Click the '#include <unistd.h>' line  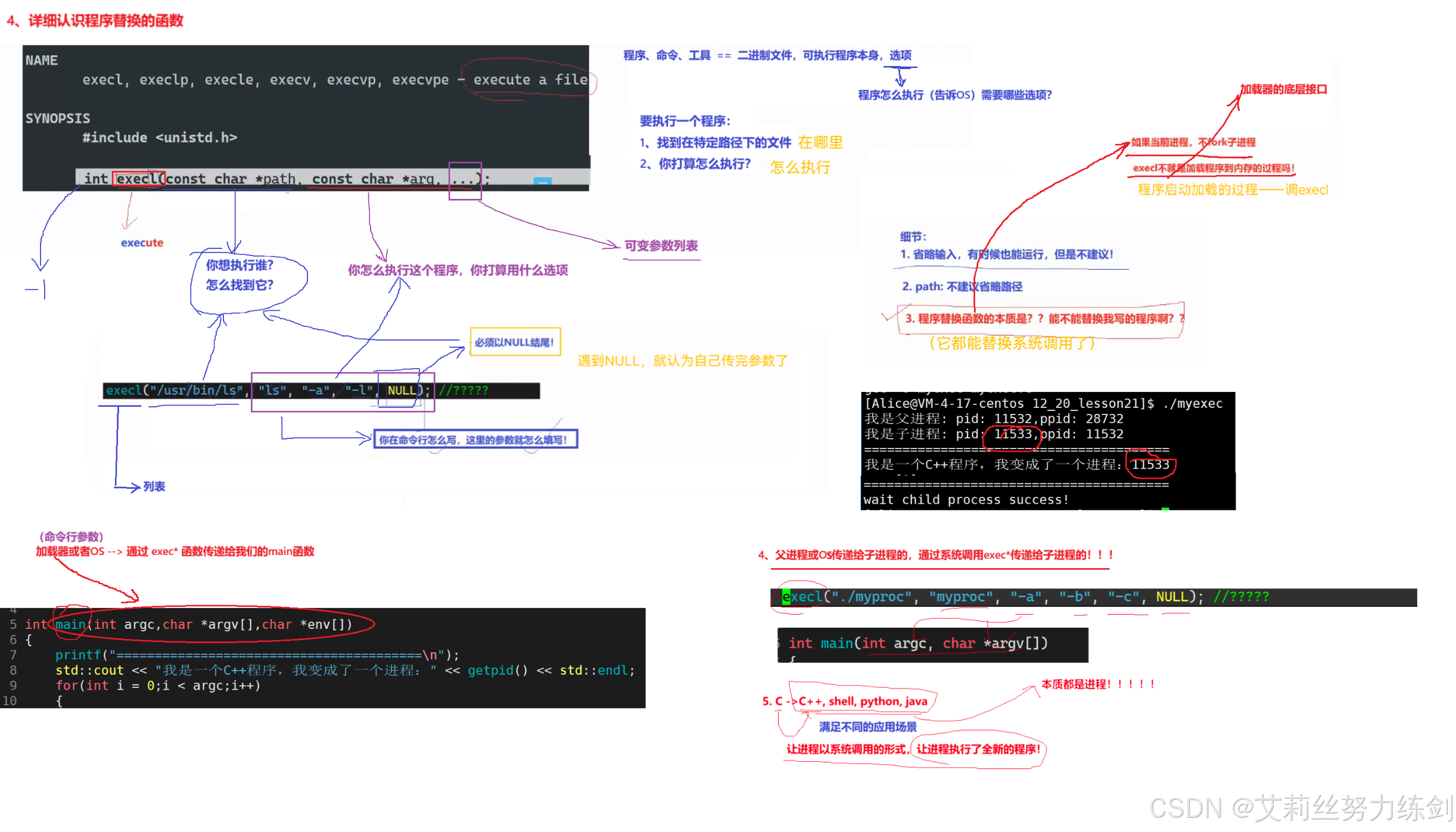[x=159, y=138]
